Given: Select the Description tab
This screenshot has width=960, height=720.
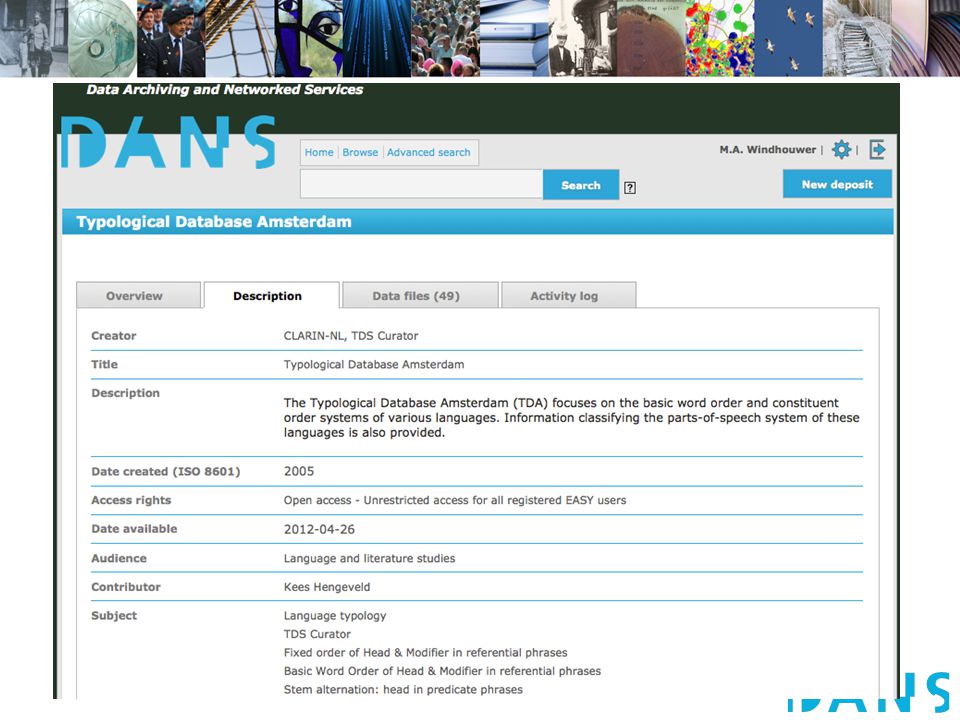Looking at the screenshot, I should pos(271,296).
